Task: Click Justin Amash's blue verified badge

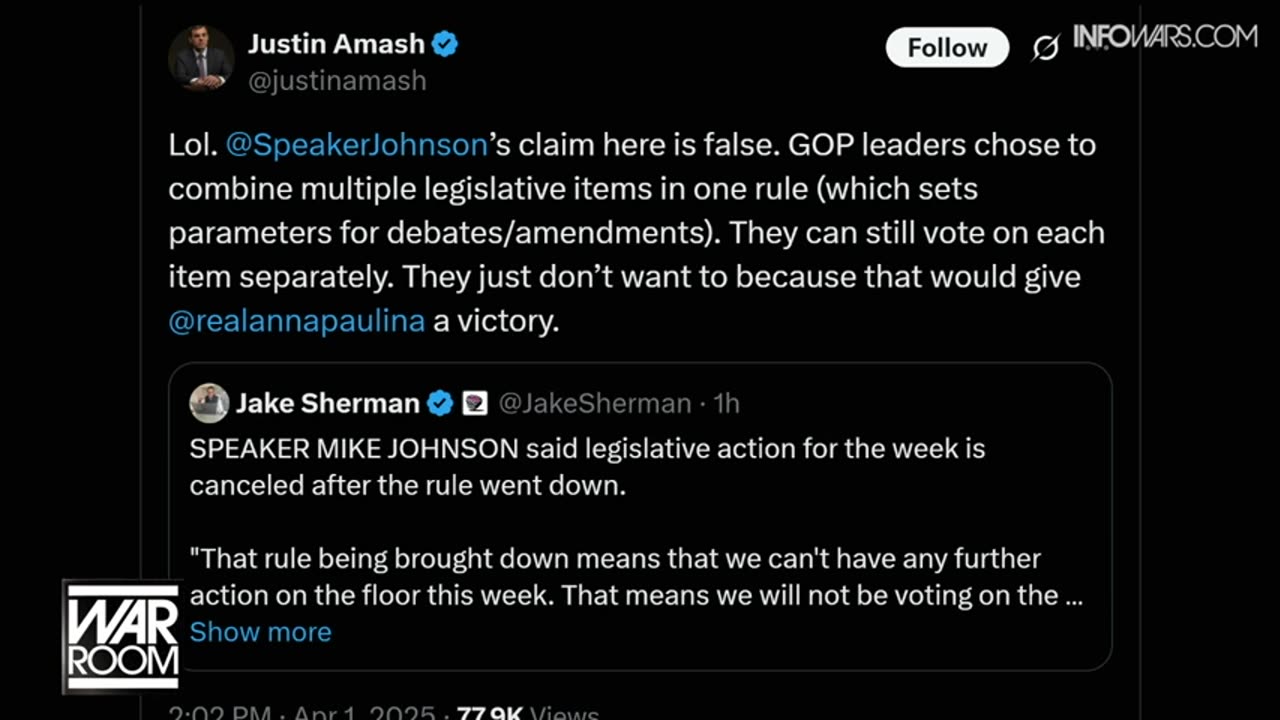Action: [445, 44]
